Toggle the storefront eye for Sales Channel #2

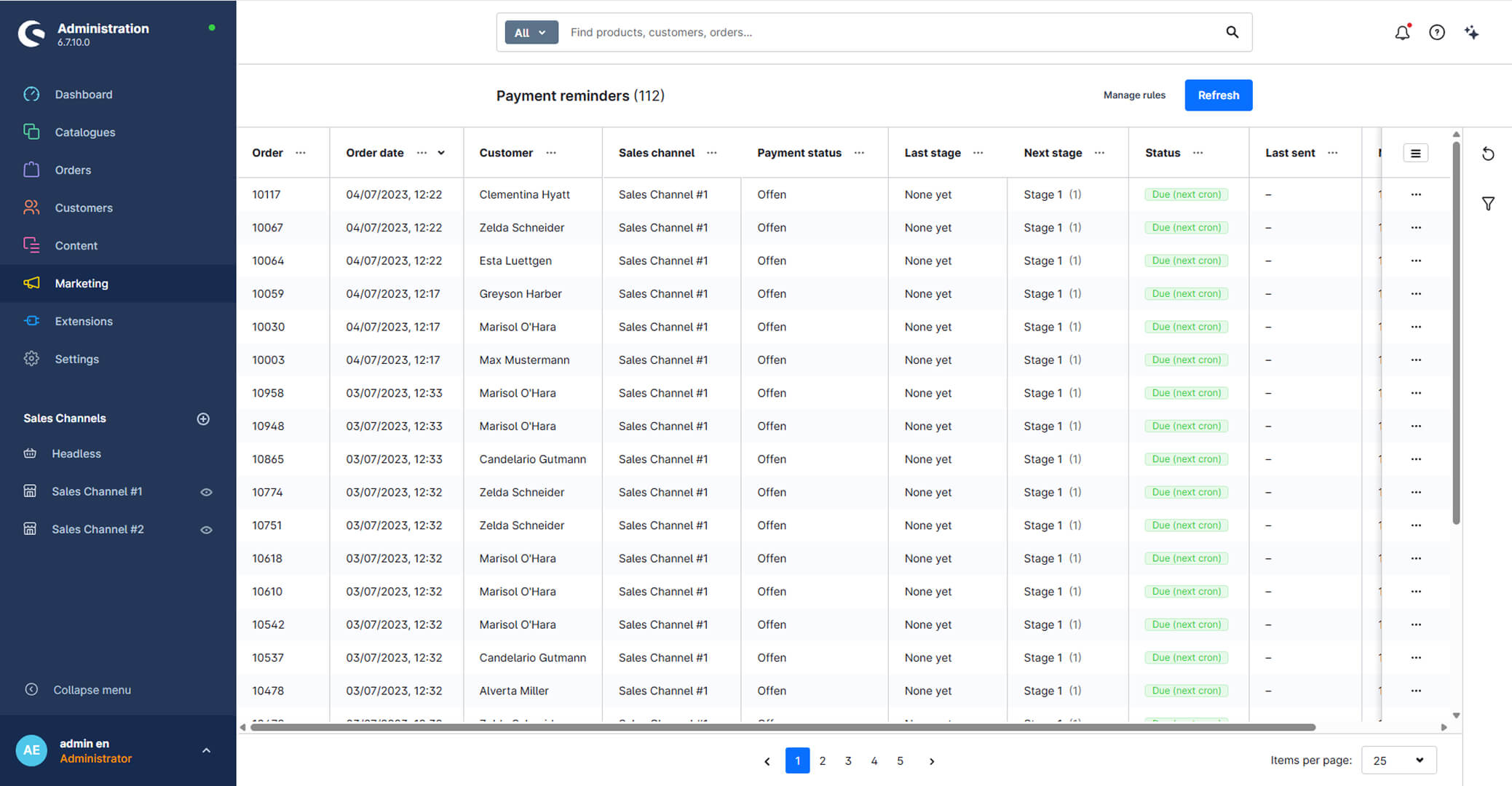click(206, 530)
